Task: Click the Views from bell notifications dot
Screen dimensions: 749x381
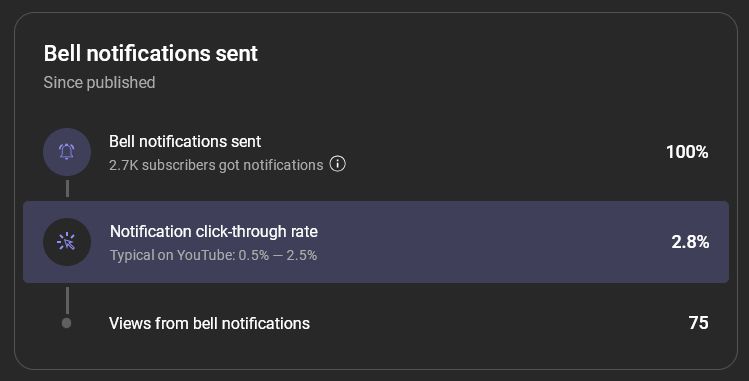Action: [67, 323]
